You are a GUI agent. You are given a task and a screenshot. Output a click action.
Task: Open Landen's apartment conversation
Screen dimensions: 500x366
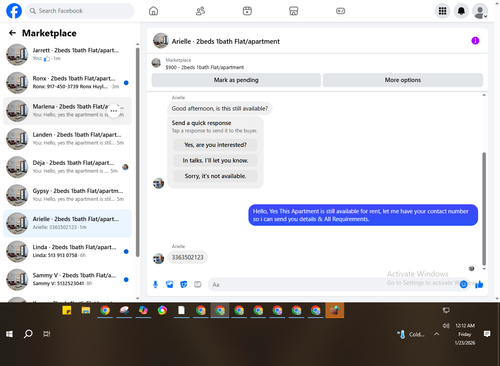(67, 139)
